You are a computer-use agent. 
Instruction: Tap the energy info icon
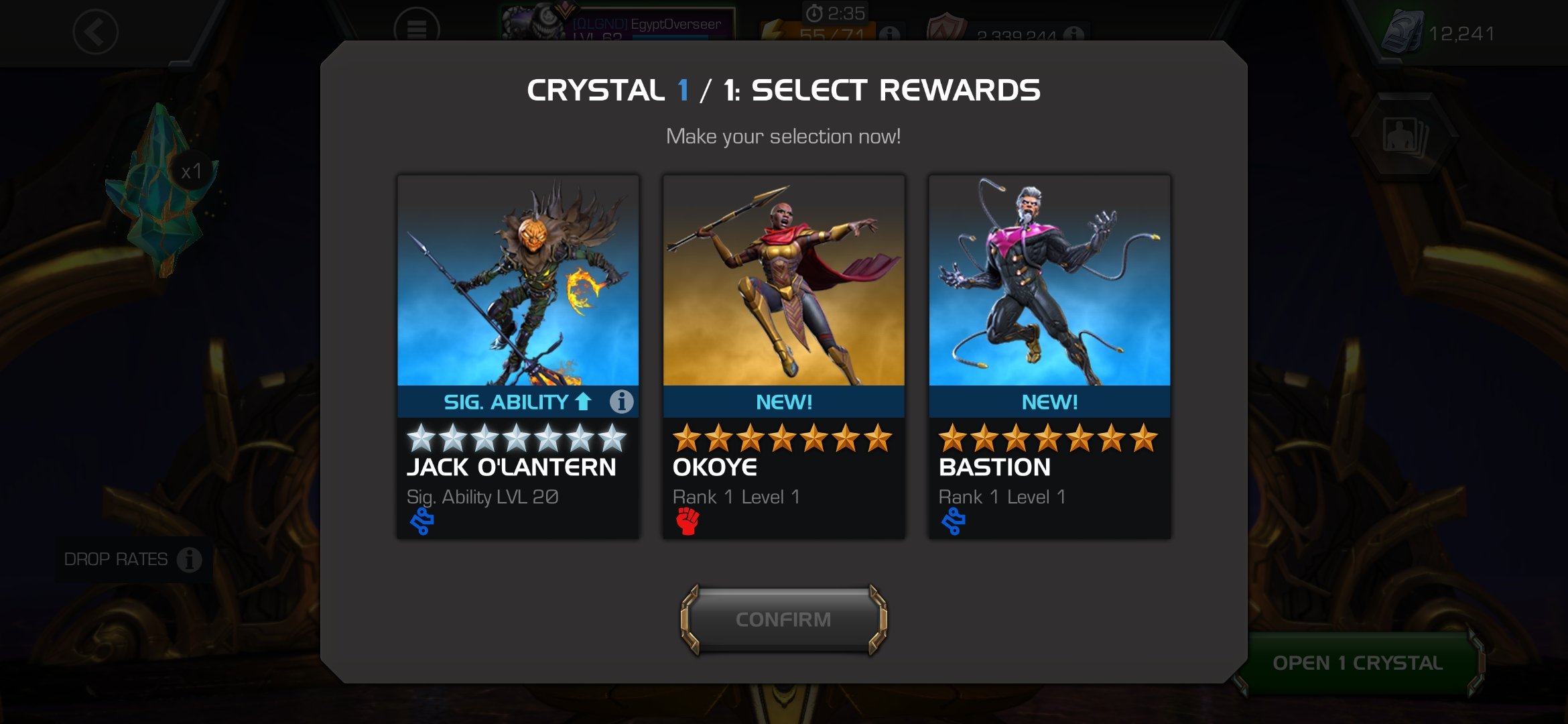pyautogui.click(x=889, y=34)
